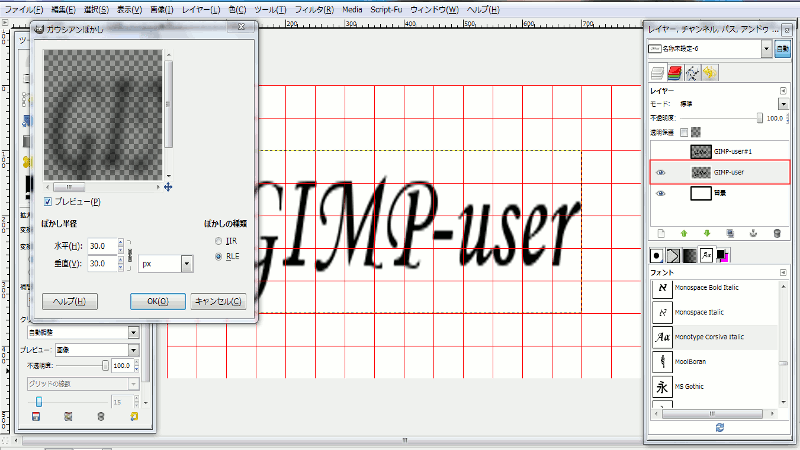
Task: Save tool options preset icon
Action: [x=36, y=417]
